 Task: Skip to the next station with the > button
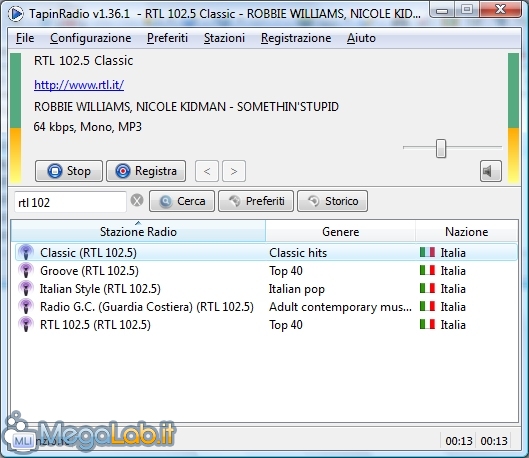tap(234, 171)
